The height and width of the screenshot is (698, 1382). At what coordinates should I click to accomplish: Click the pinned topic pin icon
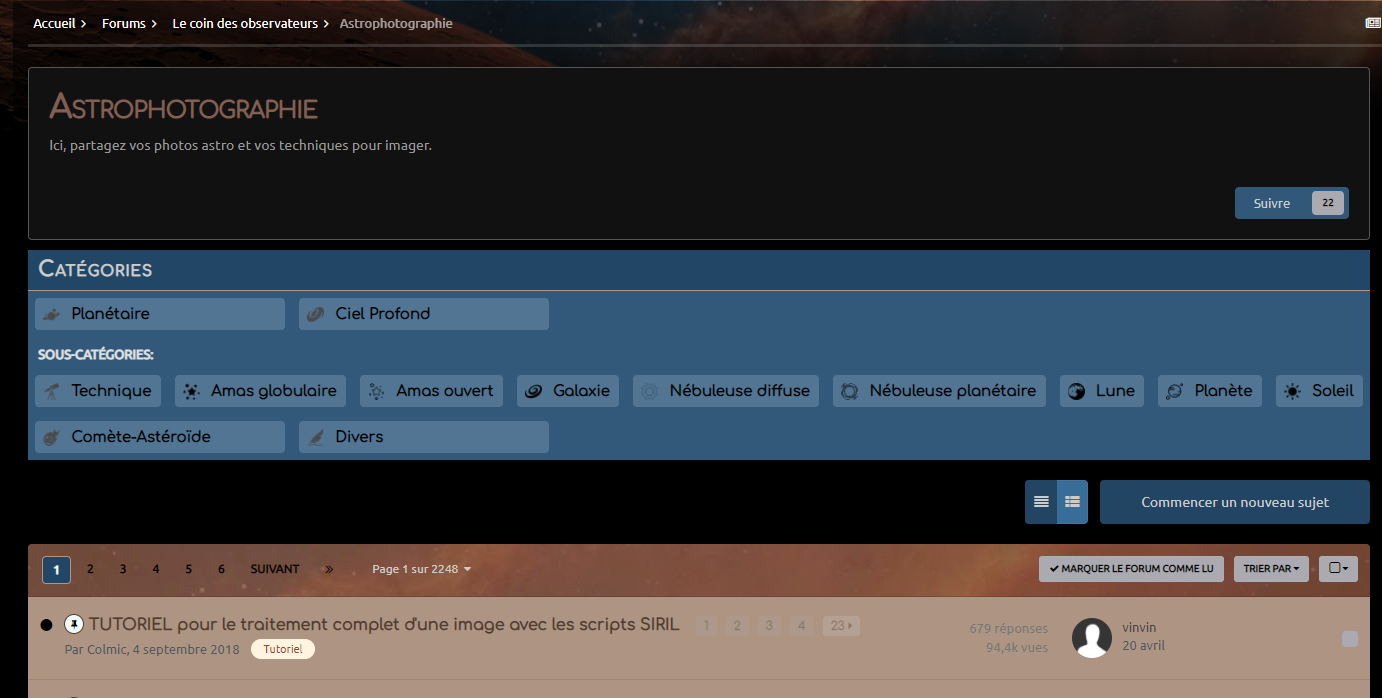pyautogui.click(x=74, y=624)
